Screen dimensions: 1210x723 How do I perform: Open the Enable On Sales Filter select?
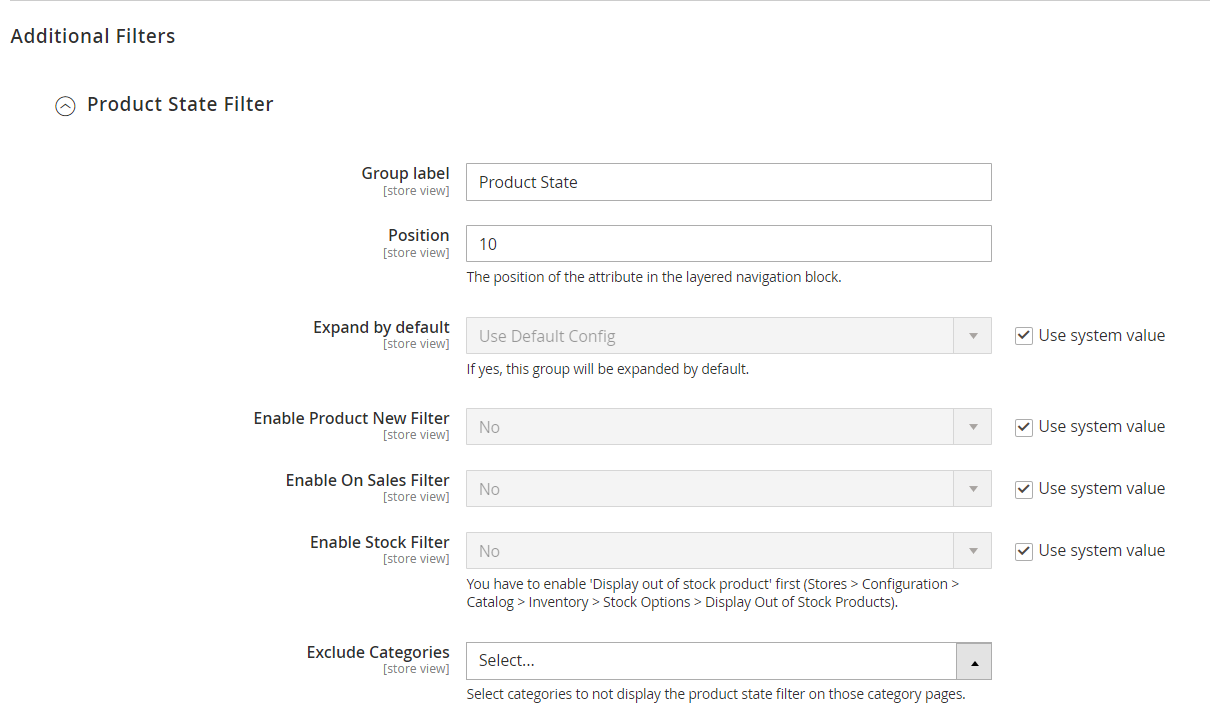coord(710,489)
